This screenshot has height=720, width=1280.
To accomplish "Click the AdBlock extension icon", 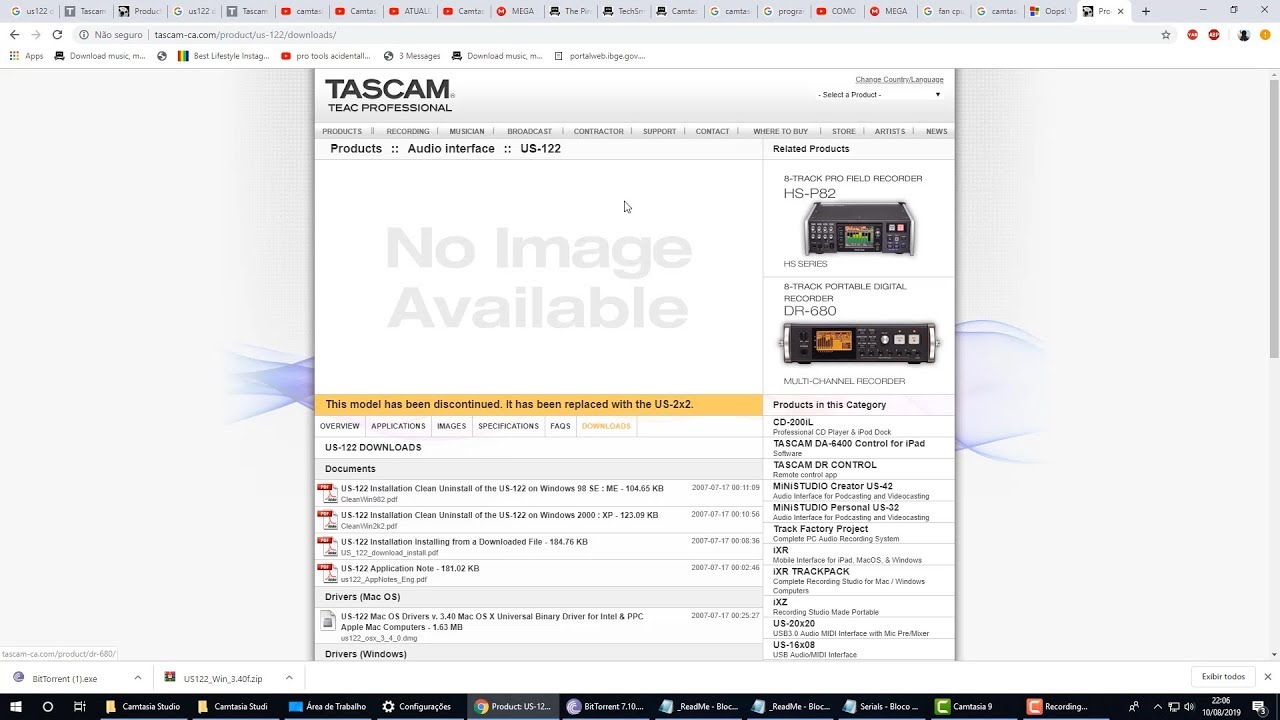I will coord(1214,34).
